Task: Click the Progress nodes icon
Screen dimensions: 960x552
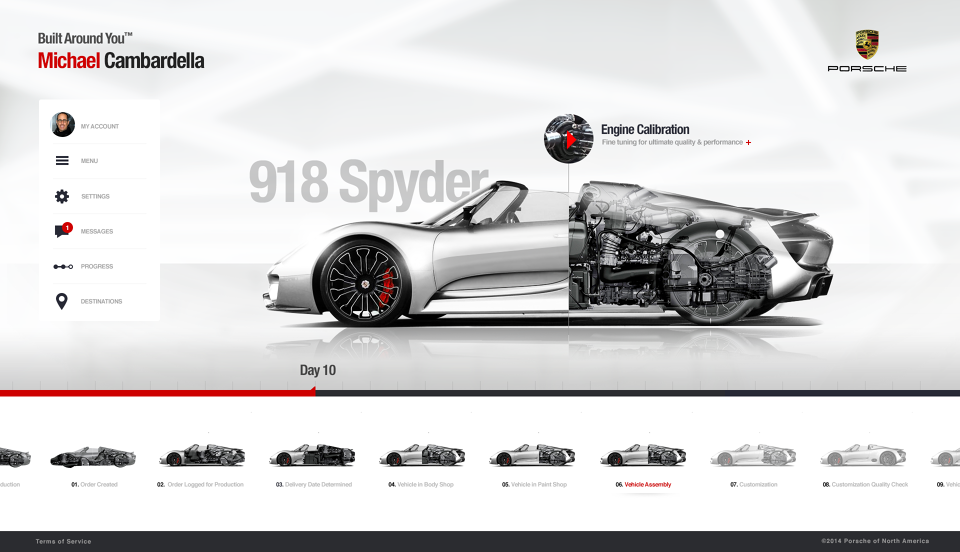Action: point(63,266)
